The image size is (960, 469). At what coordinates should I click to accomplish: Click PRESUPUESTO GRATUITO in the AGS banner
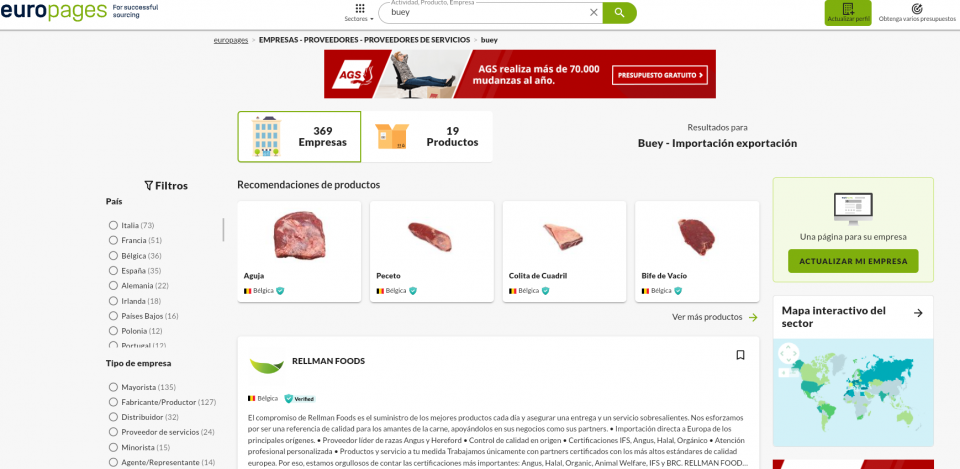[659, 75]
